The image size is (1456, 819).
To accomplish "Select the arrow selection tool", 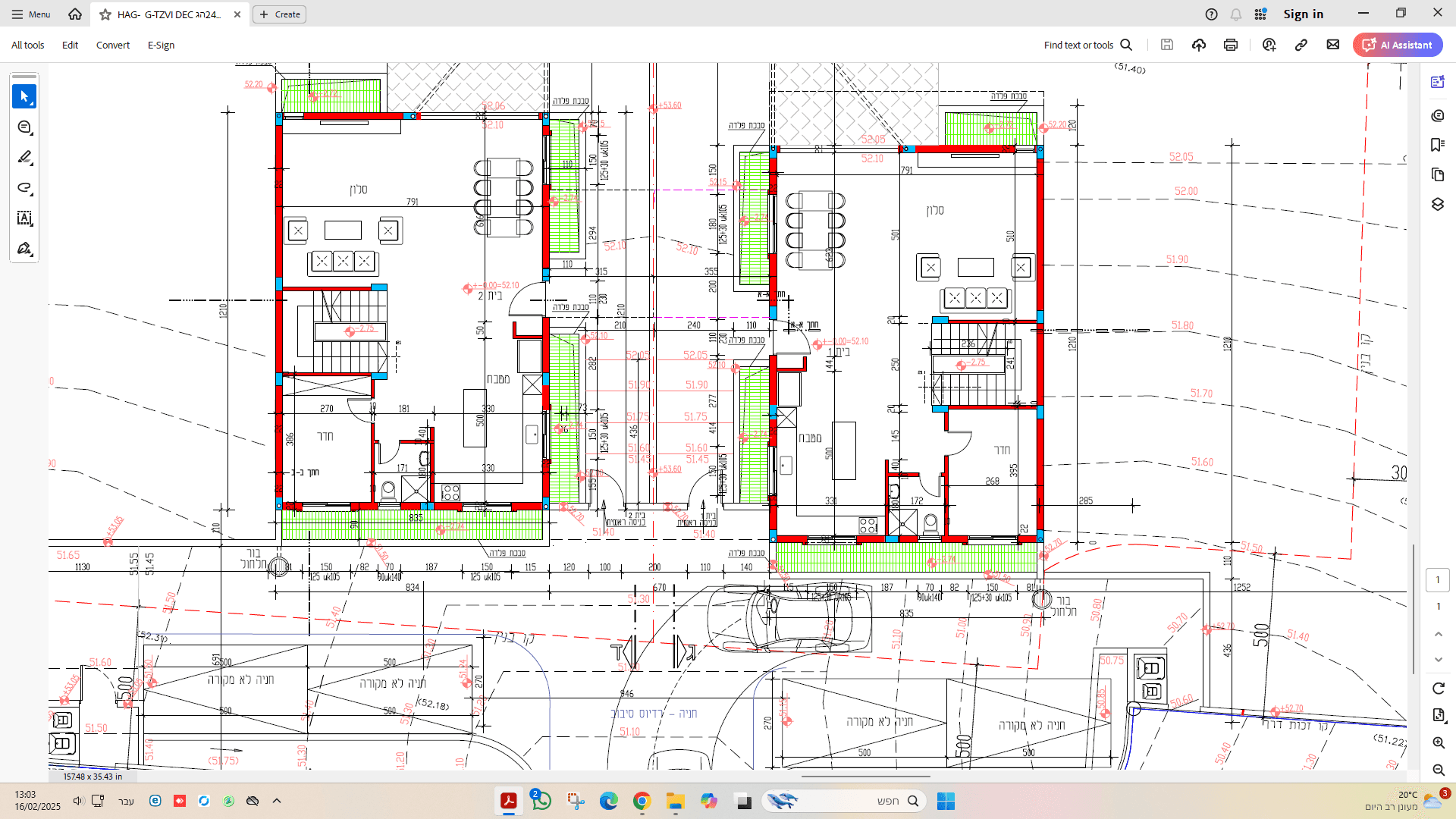I will pos(24,96).
